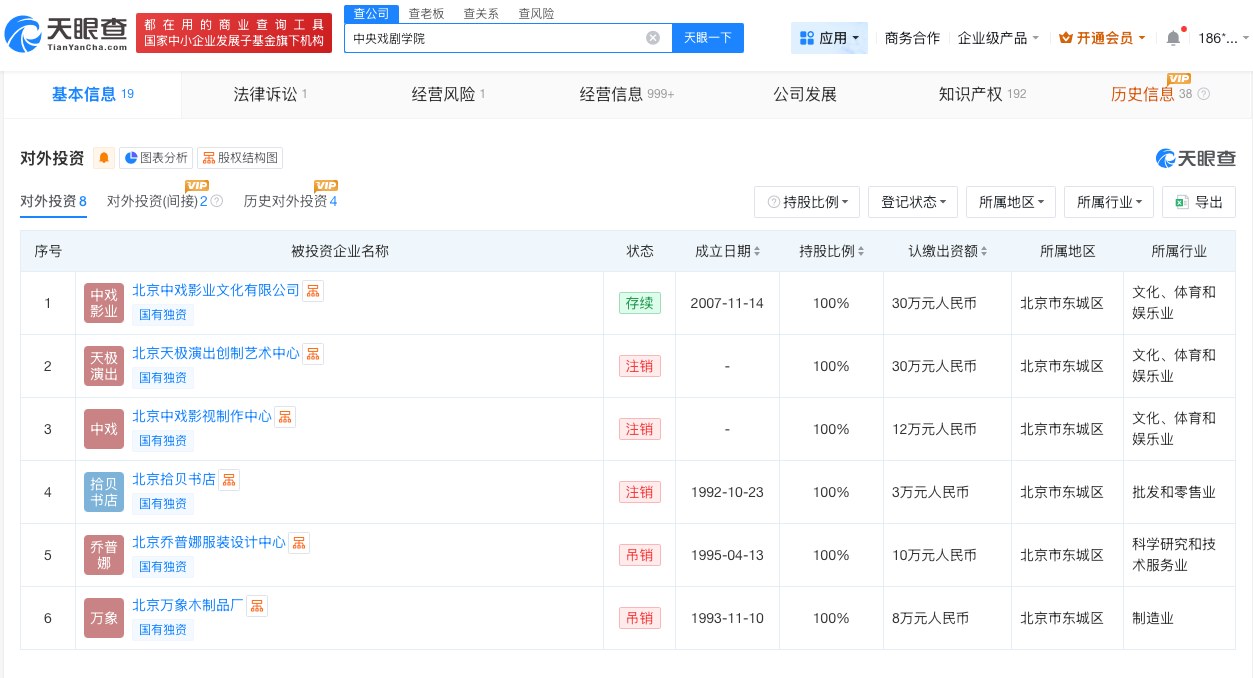Open the 登记状态 status dropdown
The height and width of the screenshot is (678, 1253).
tap(912, 202)
